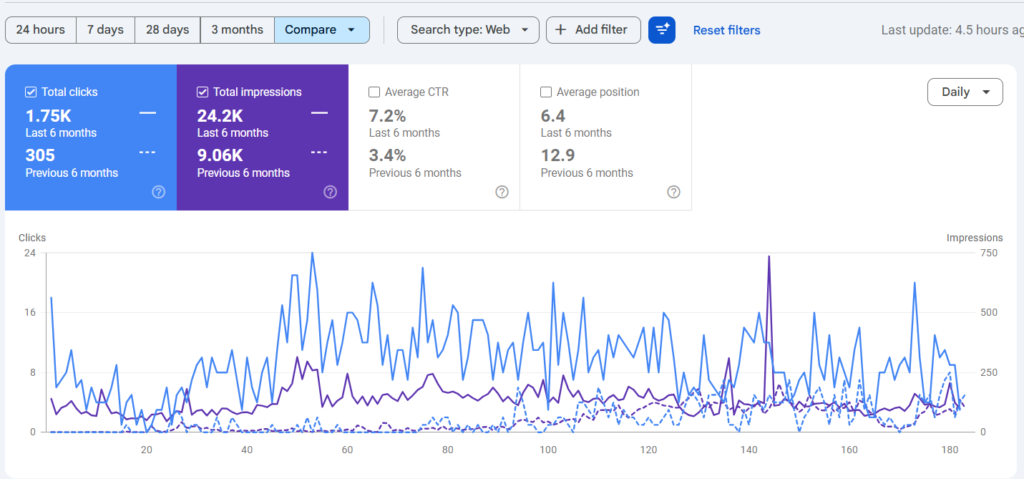Click help icon in Average position card
1024x479 pixels.
tap(674, 192)
